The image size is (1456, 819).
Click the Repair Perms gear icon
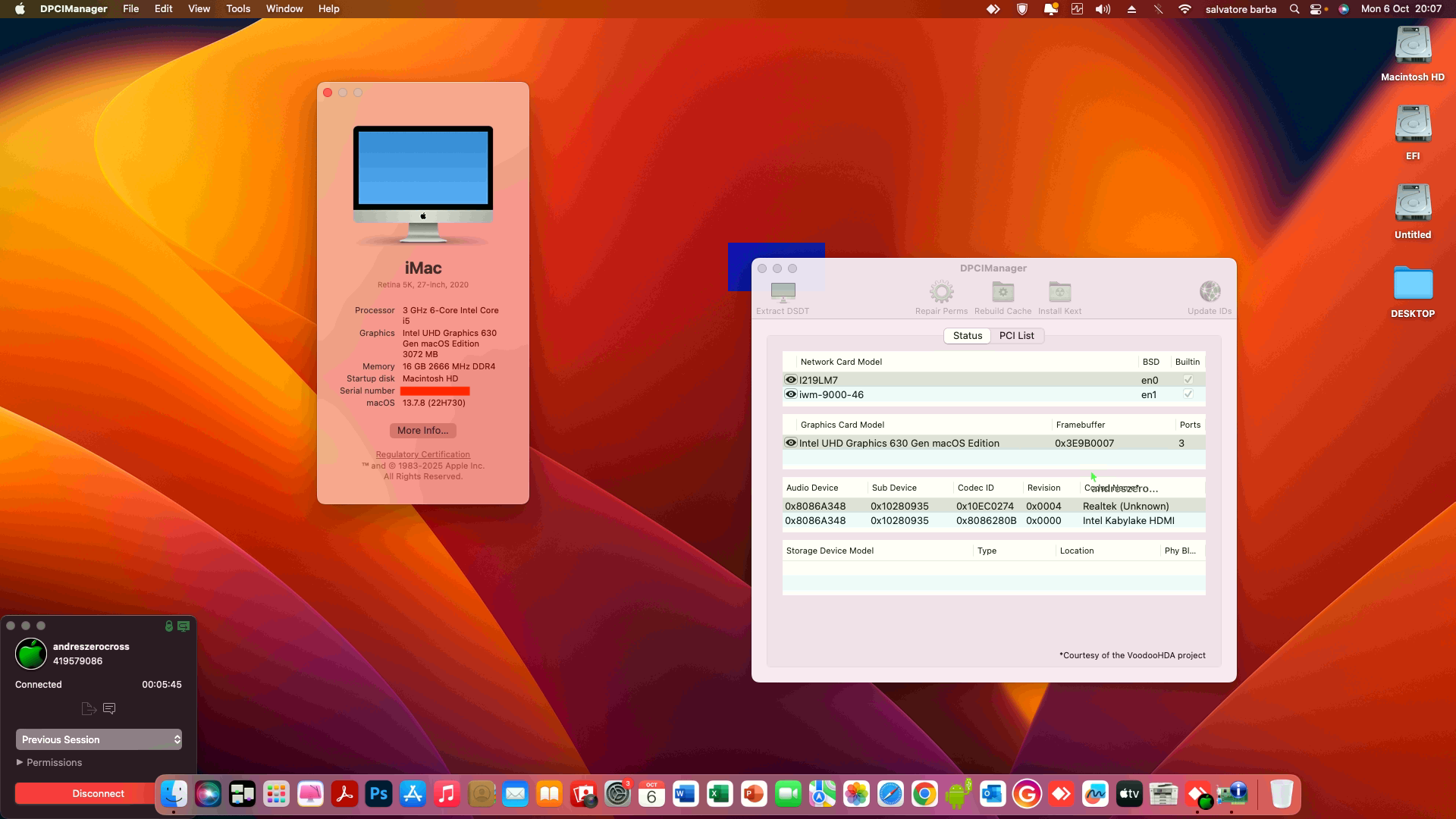tap(941, 292)
